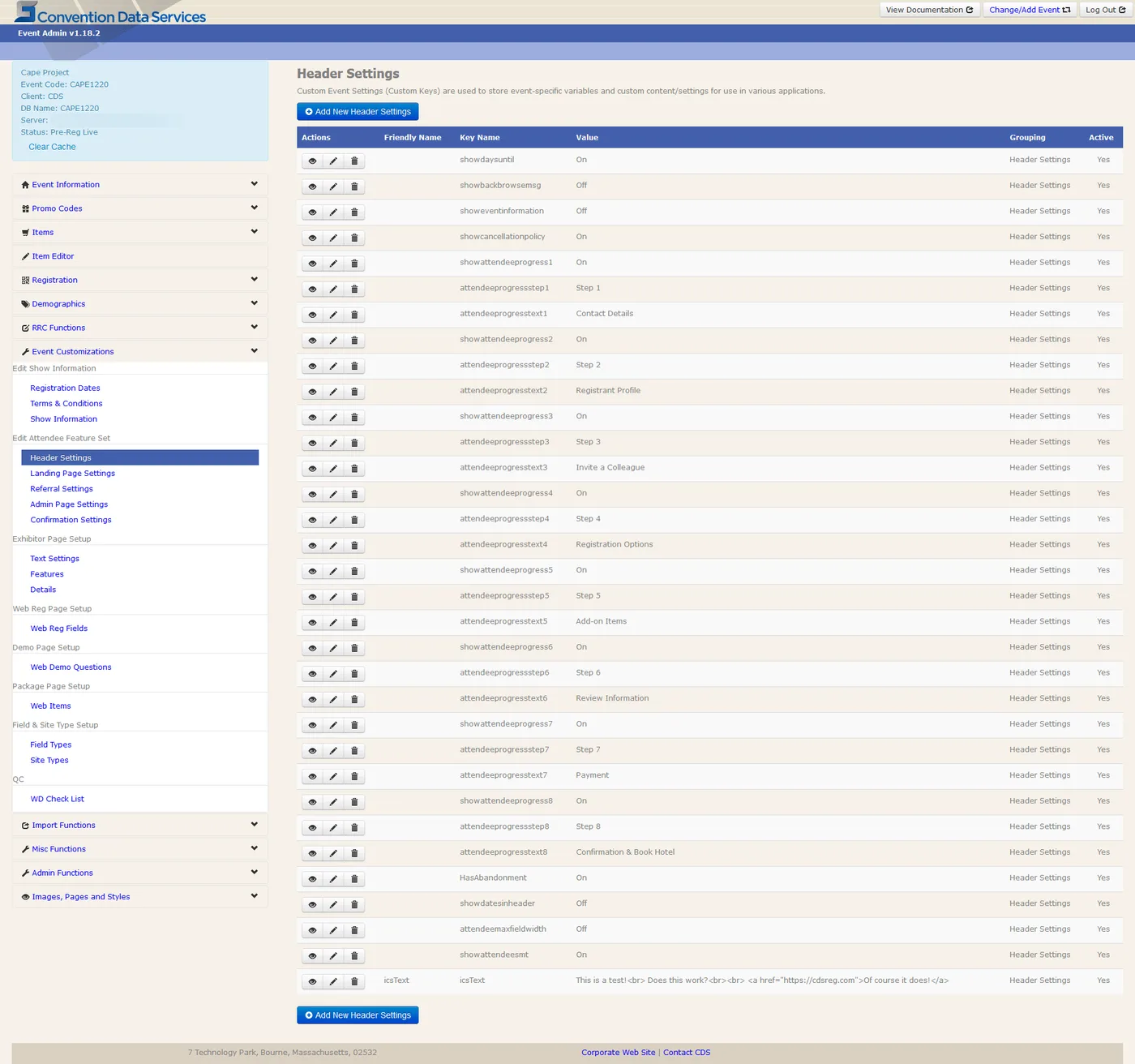Image resolution: width=1135 pixels, height=1064 pixels.
Task: Go to Registration Dates
Action: (65, 388)
